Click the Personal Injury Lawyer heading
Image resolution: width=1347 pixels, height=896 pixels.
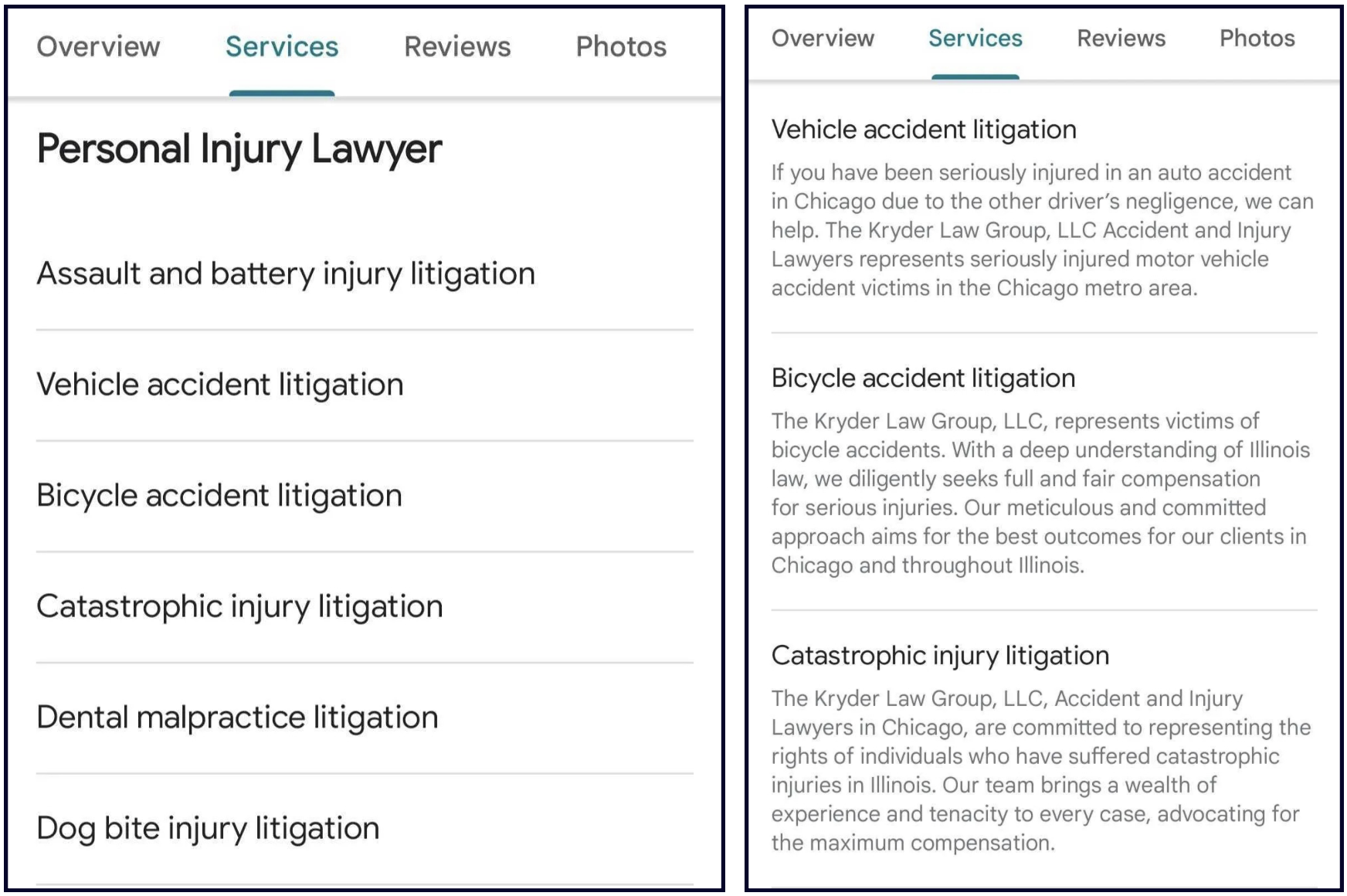(x=239, y=149)
